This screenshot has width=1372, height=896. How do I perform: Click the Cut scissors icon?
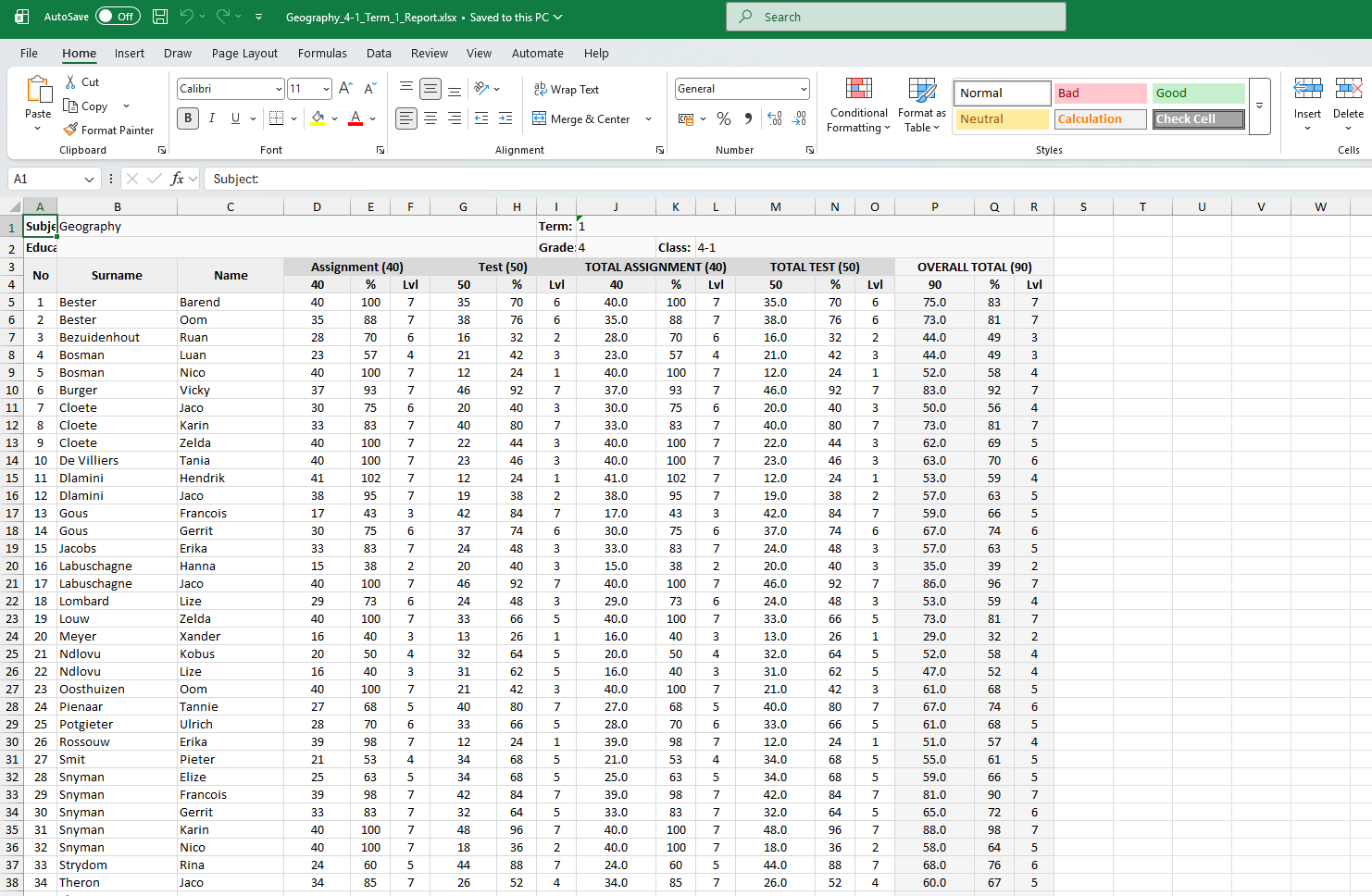[x=70, y=82]
